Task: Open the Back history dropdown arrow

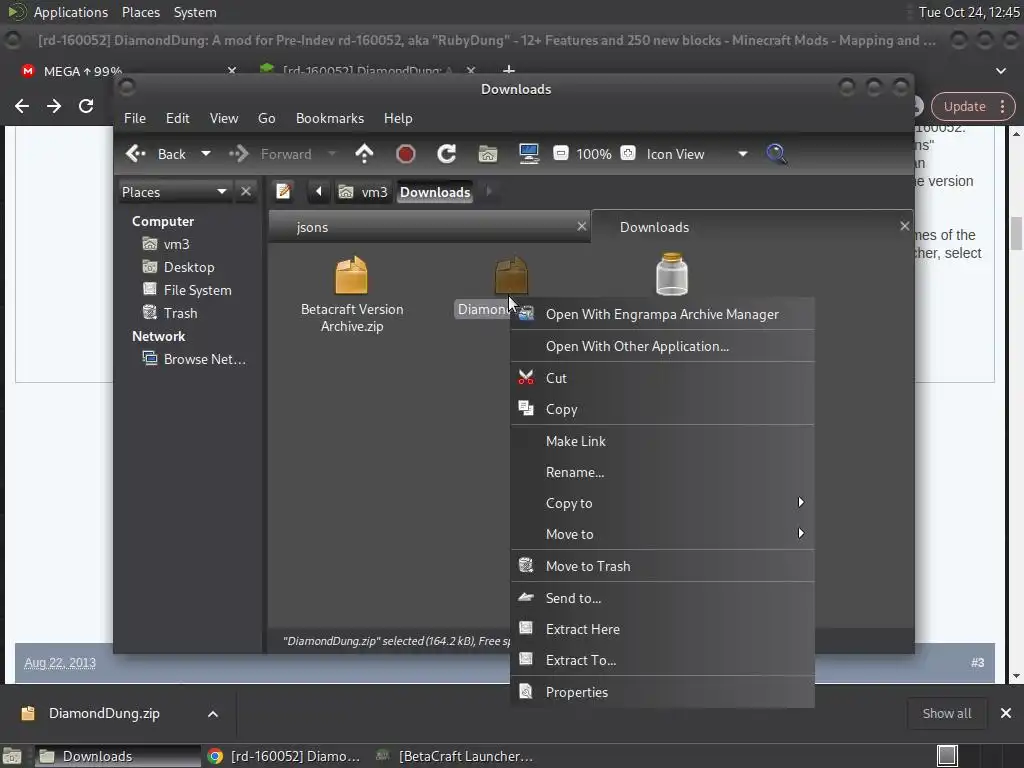Action: [206, 154]
